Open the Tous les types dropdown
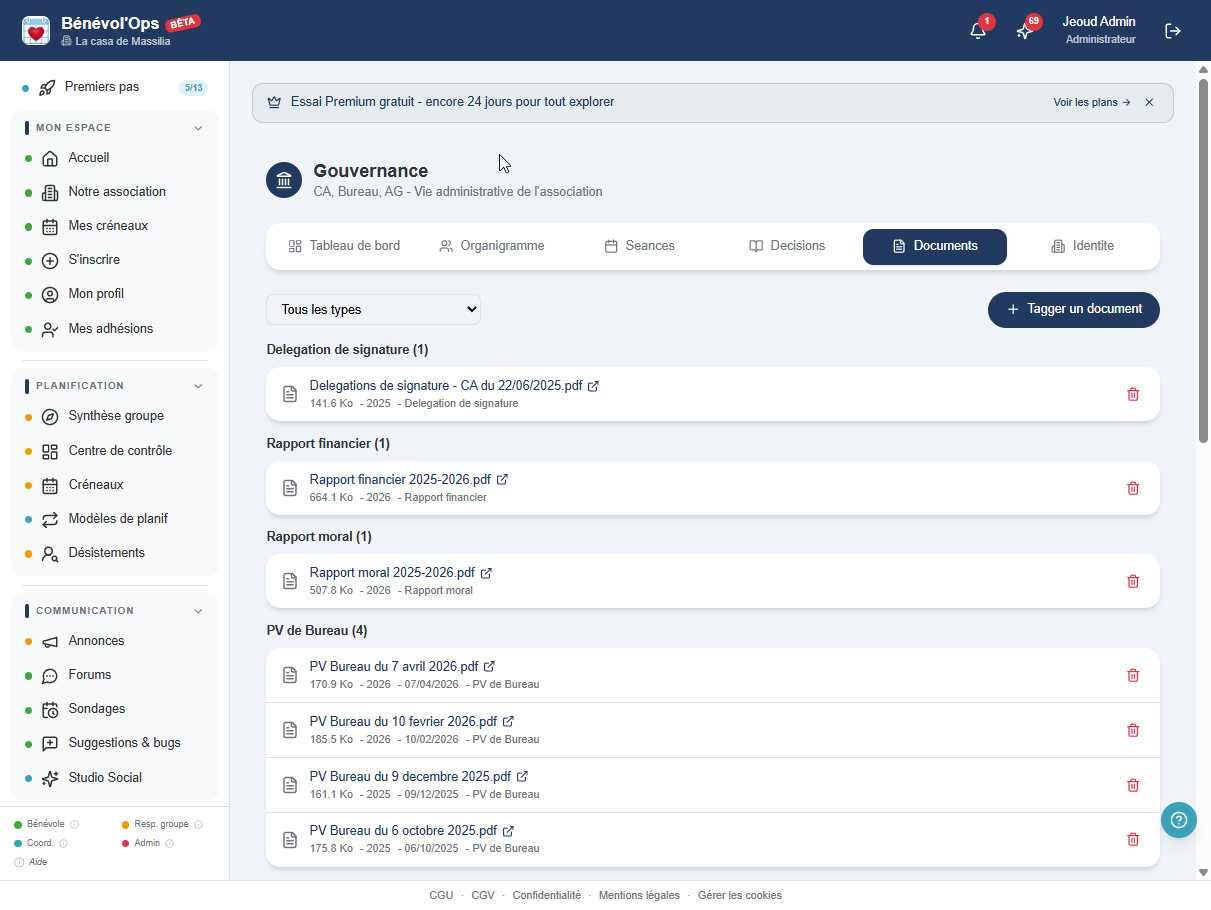The height and width of the screenshot is (910, 1211). point(373,310)
